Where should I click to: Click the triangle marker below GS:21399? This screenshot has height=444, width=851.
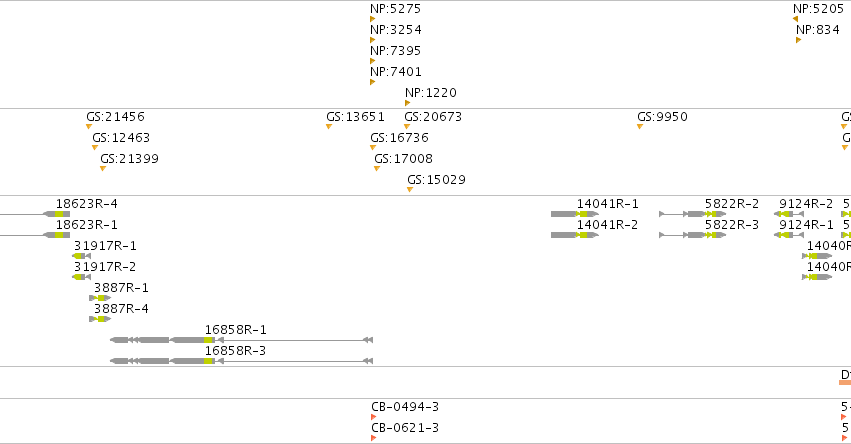pyautogui.click(x=103, y=168)
